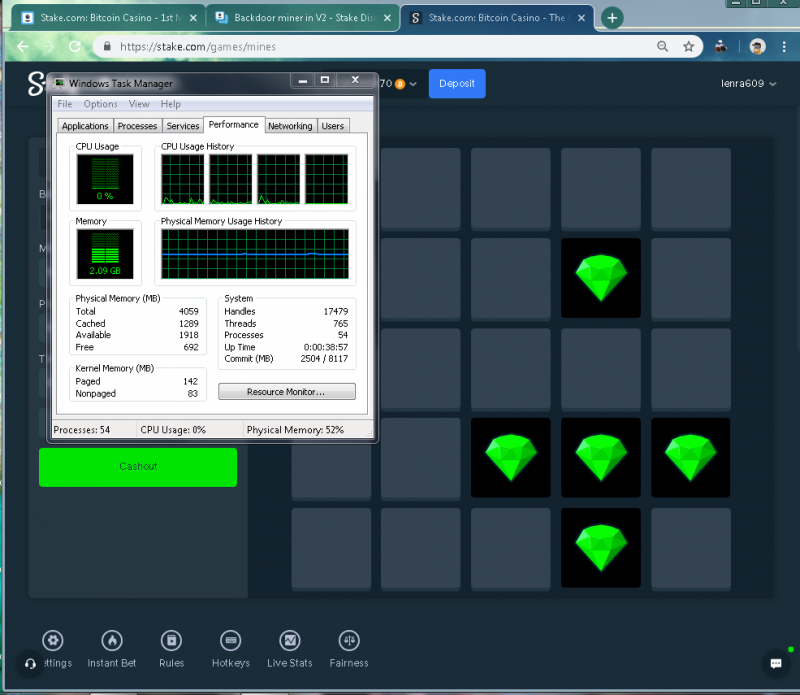Click the 'Up Time' value 0:00:38:57

coord(326,348)
